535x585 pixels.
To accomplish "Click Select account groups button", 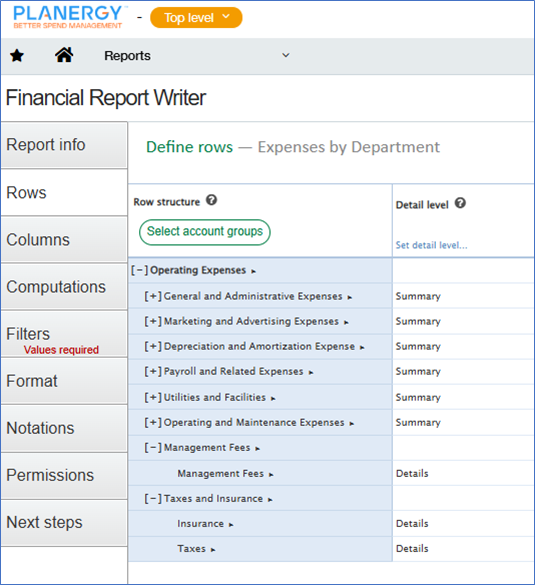I will pyautogui.click(x=205, y=232).
